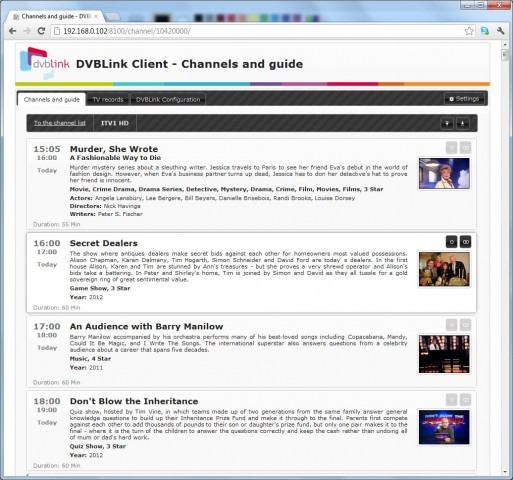Click An Audience with Barry Manilow title
This screenshot has width=513, height=480.
tap(146, 326)
